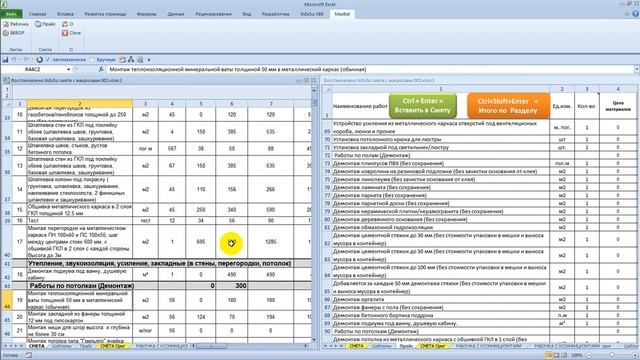The width and height of the screenshot is (640, 360).
Task: Select СМЕТА sheet tab in left window
Action: click(37, 346)
